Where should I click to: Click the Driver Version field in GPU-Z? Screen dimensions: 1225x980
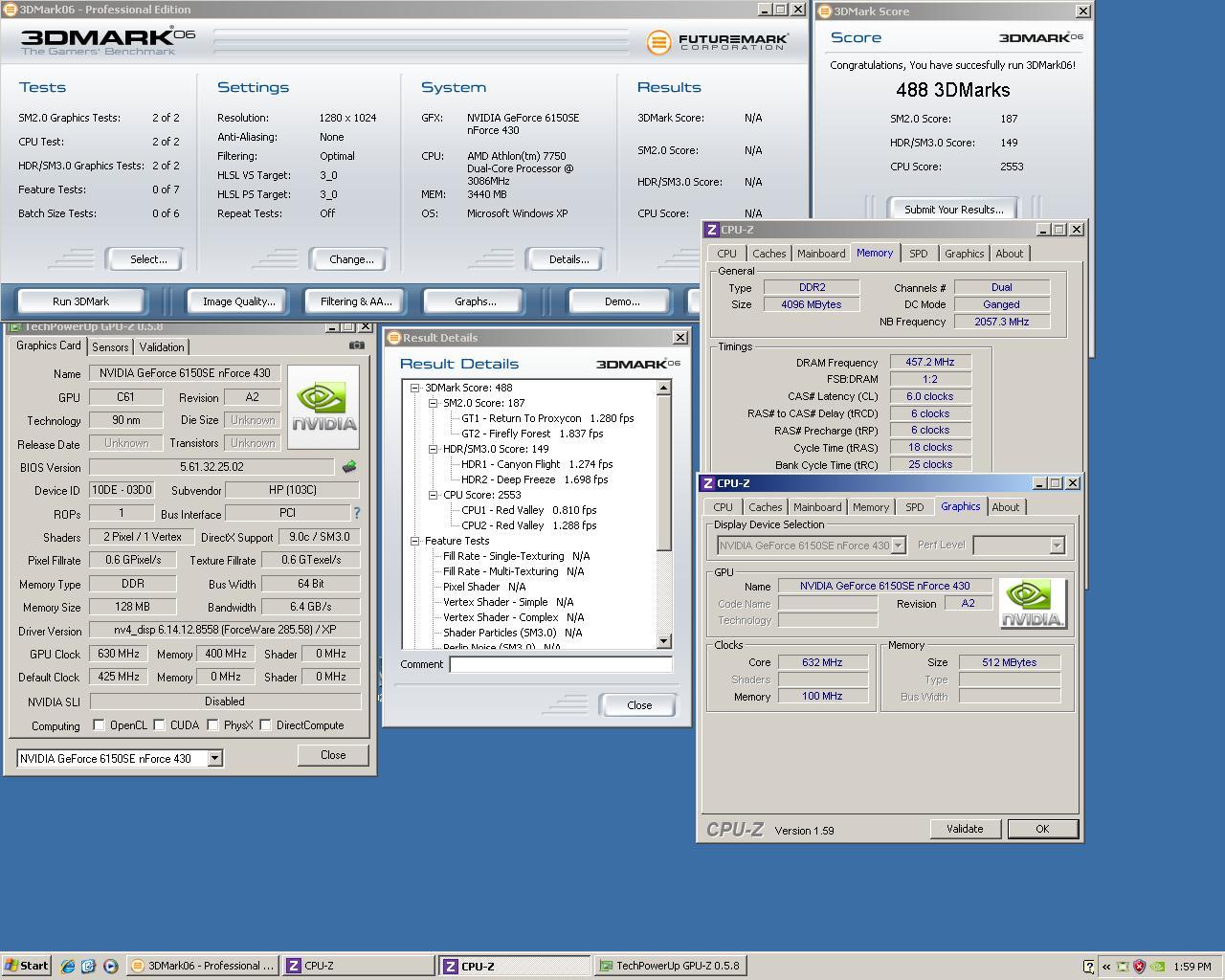(x=225, y=630)
